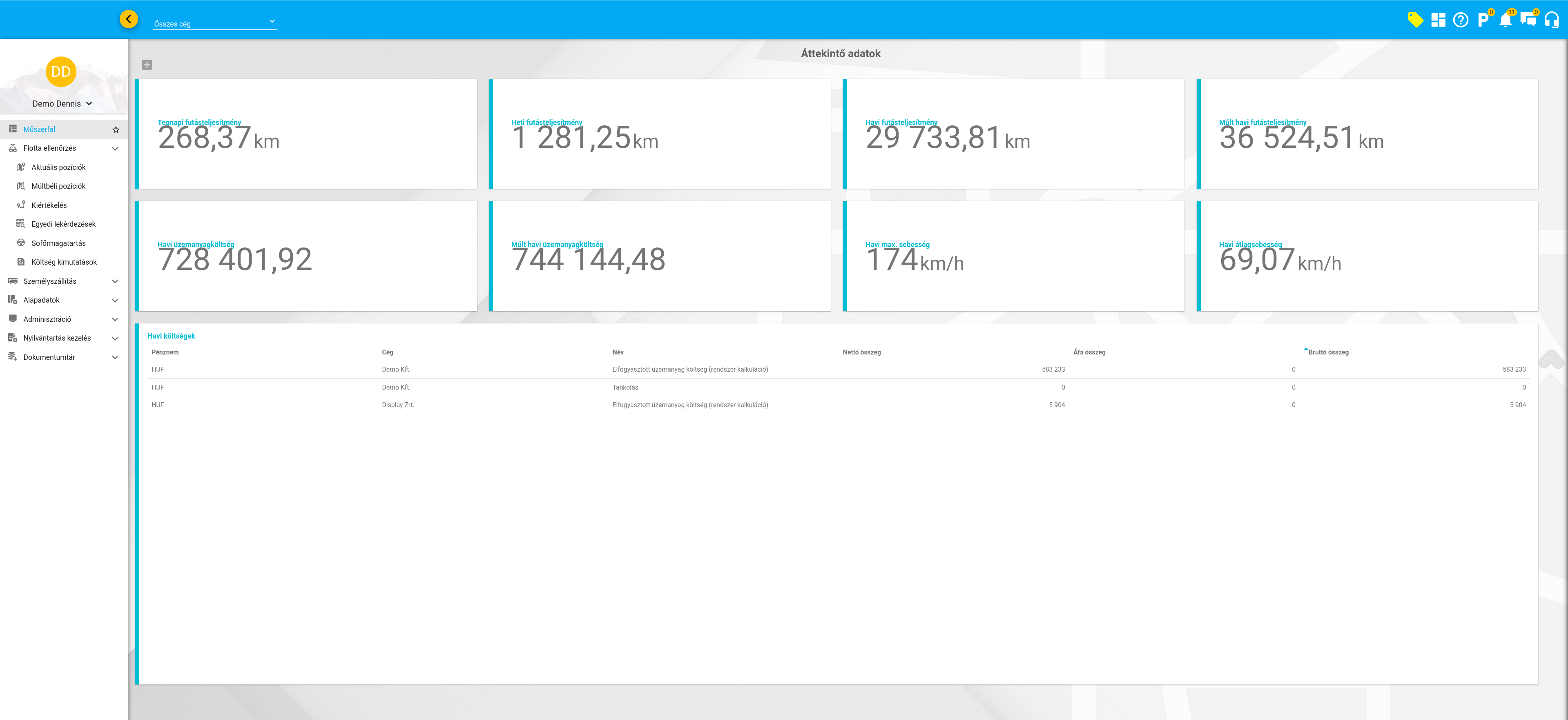Click the parking P icon
This screenshot has height=720, width=1568.
(x=1483, y=20)
